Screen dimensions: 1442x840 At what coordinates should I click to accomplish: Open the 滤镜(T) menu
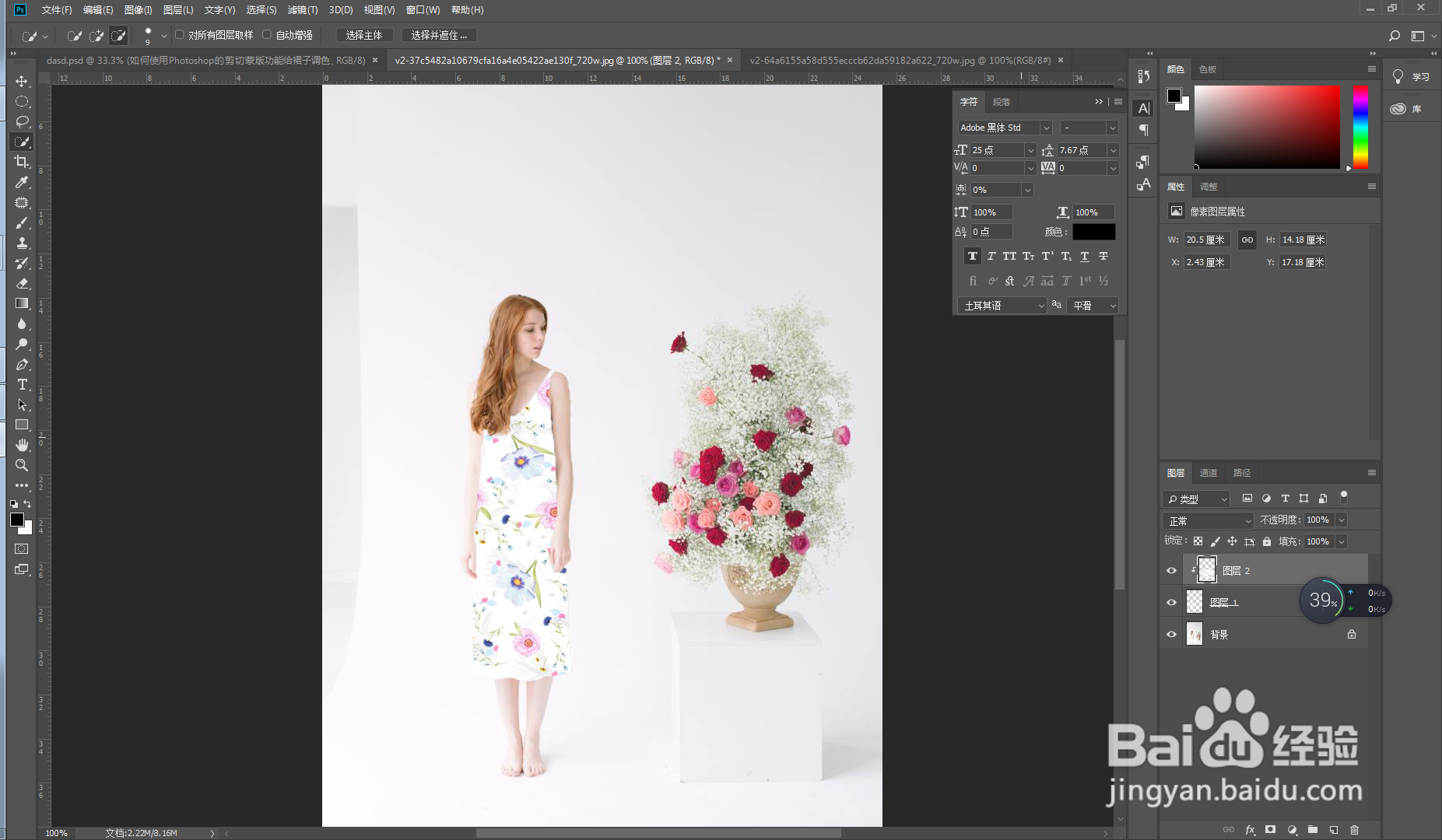tap(302, 10)
